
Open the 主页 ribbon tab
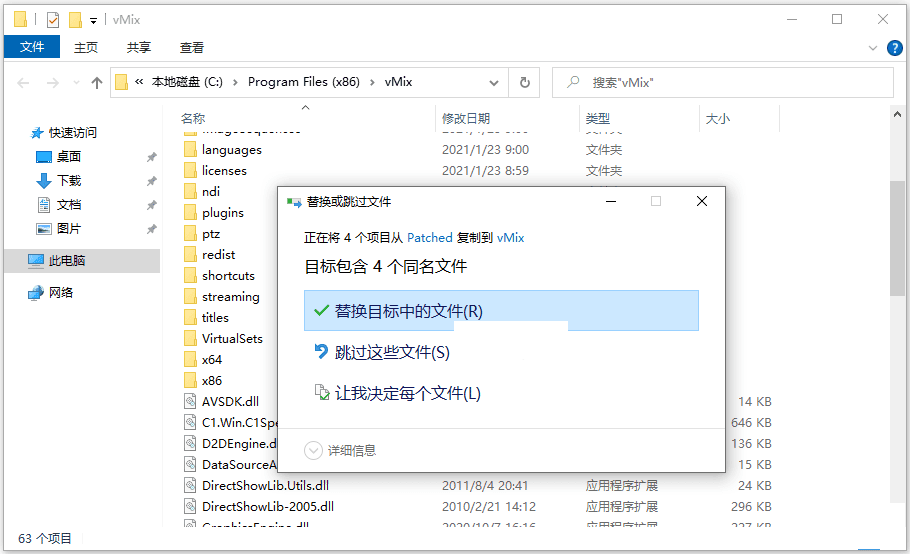tap(86, 48)
